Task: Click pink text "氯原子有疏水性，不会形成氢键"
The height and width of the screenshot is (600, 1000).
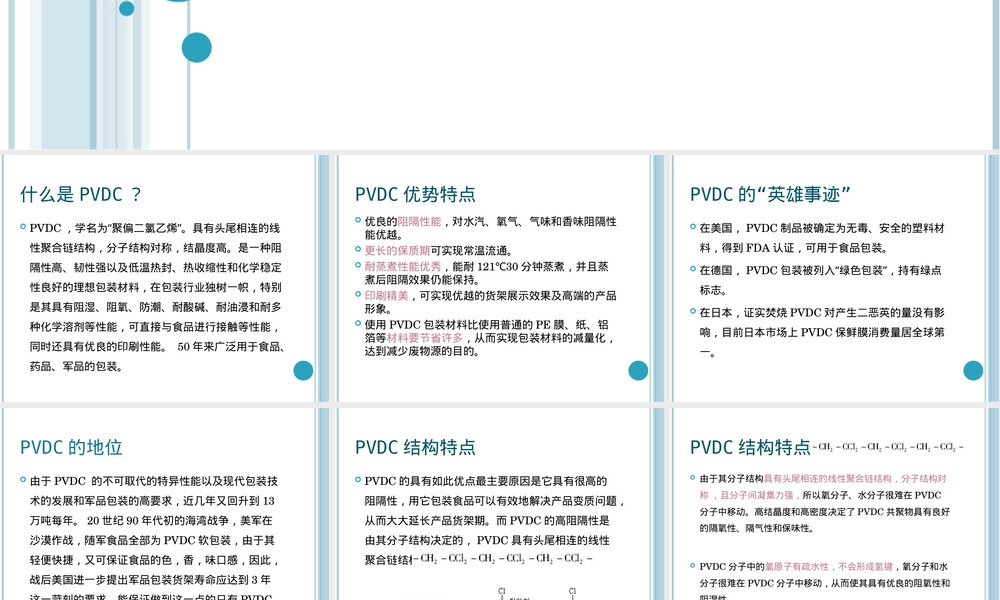Action: [x=828, y=567]
